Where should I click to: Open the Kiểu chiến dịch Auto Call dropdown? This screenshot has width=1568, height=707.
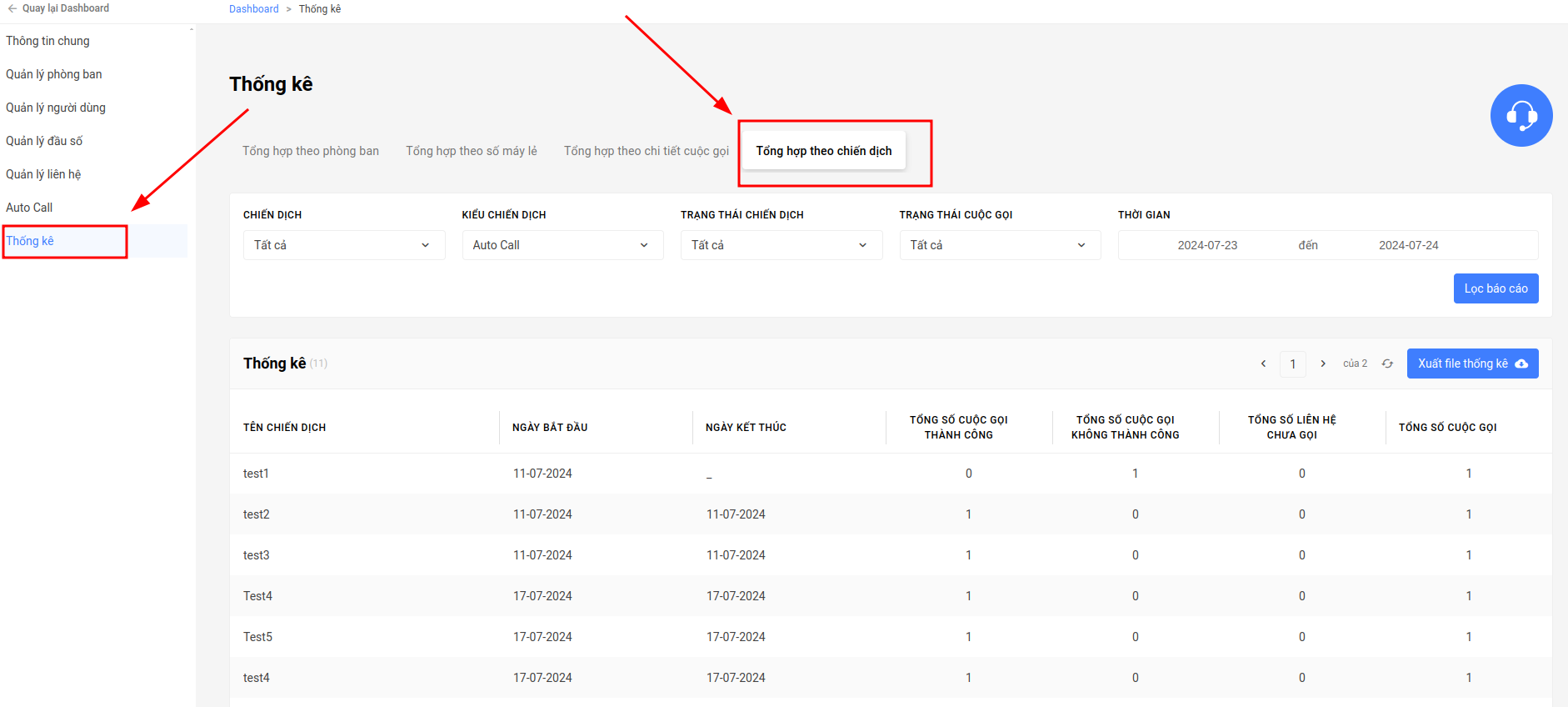click(562, 245)
